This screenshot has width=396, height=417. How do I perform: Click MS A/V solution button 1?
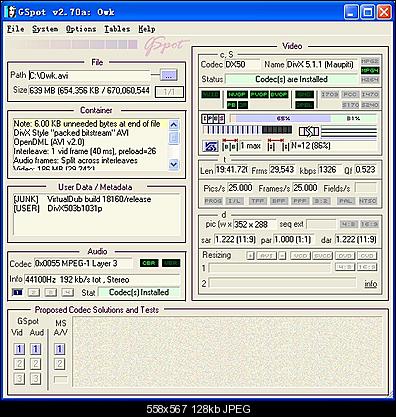tap(59, 349)
